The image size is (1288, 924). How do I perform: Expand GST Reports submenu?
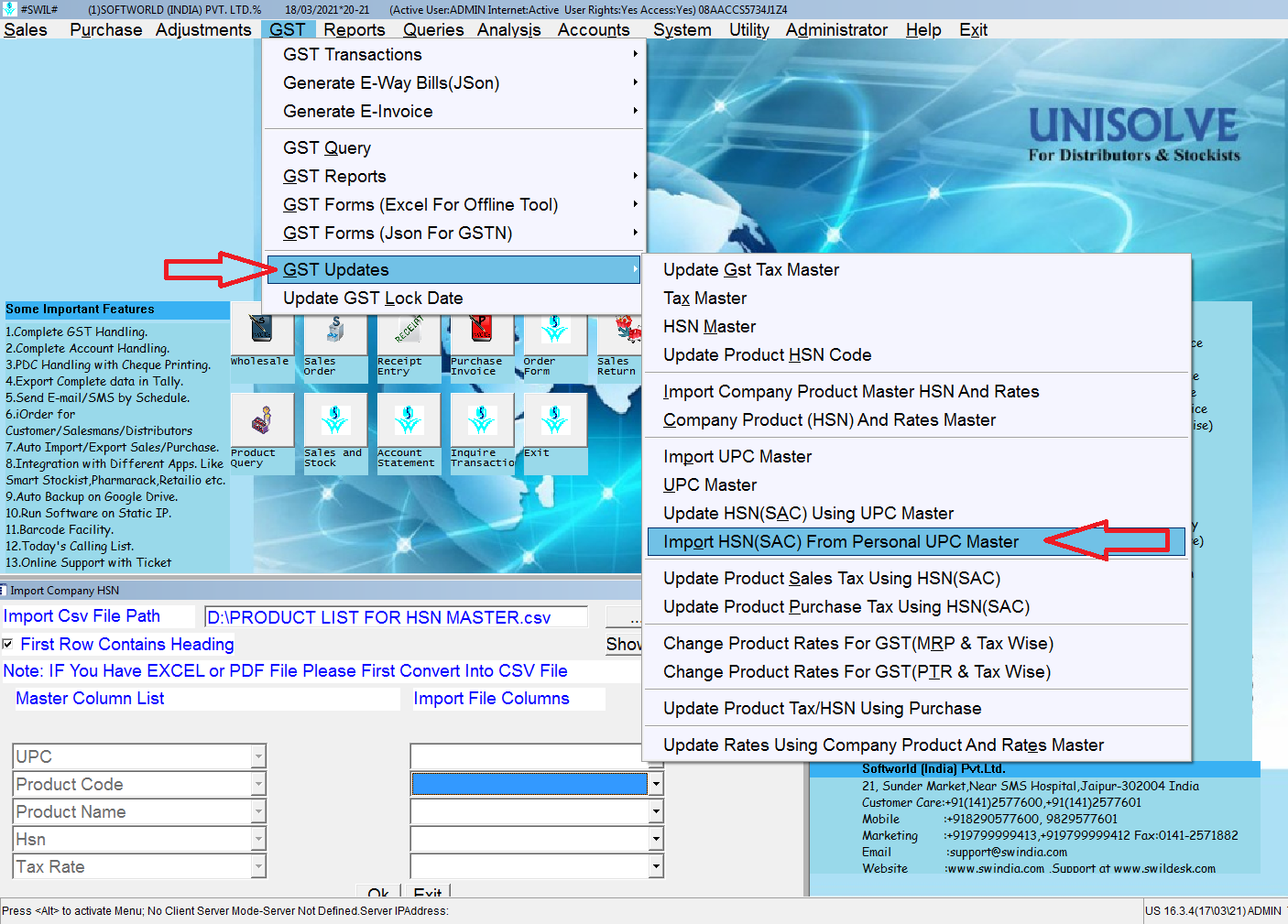(454, 176)
